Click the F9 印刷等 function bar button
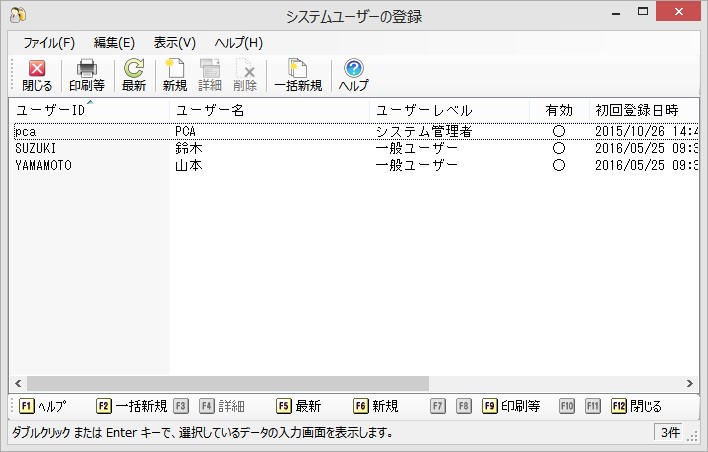 pyautogui.click(x=511, y=406)
